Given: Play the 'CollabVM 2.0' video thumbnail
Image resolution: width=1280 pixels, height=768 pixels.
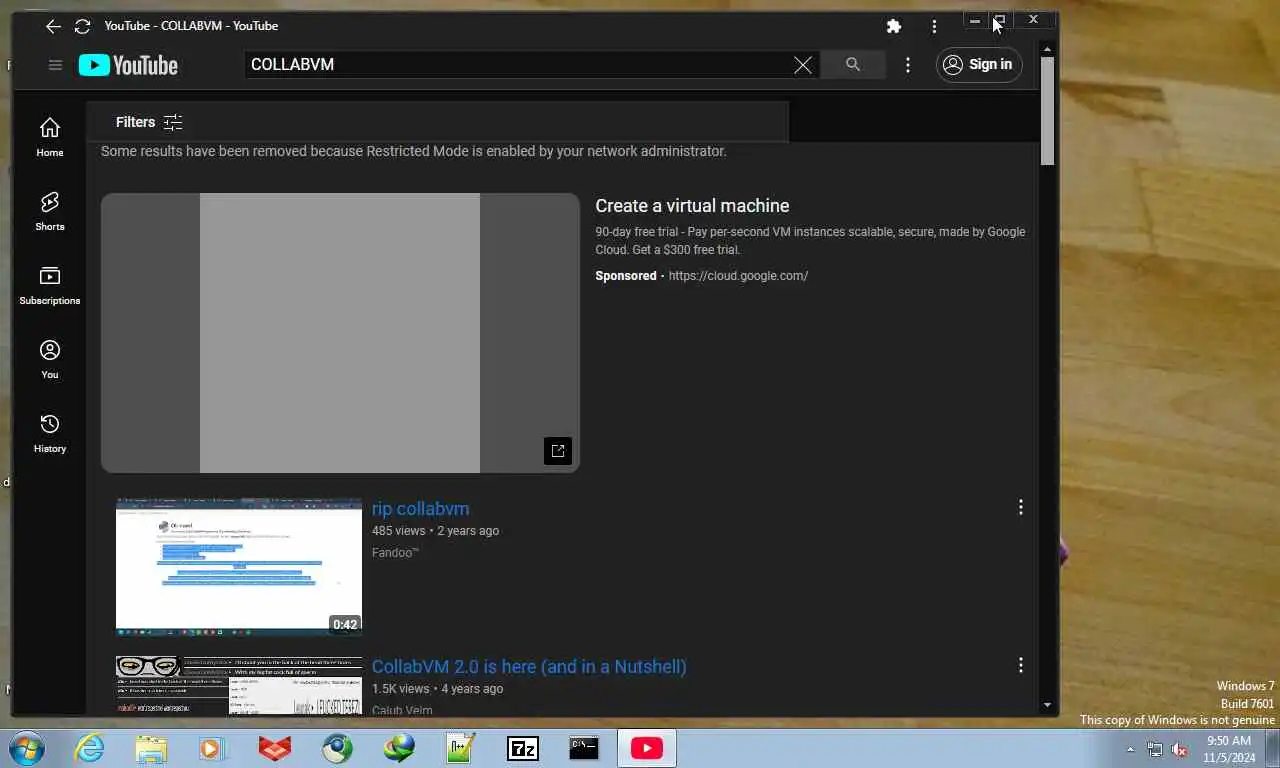Looking at the screenshot, I should pyautogui.click(x=239, y=685).
